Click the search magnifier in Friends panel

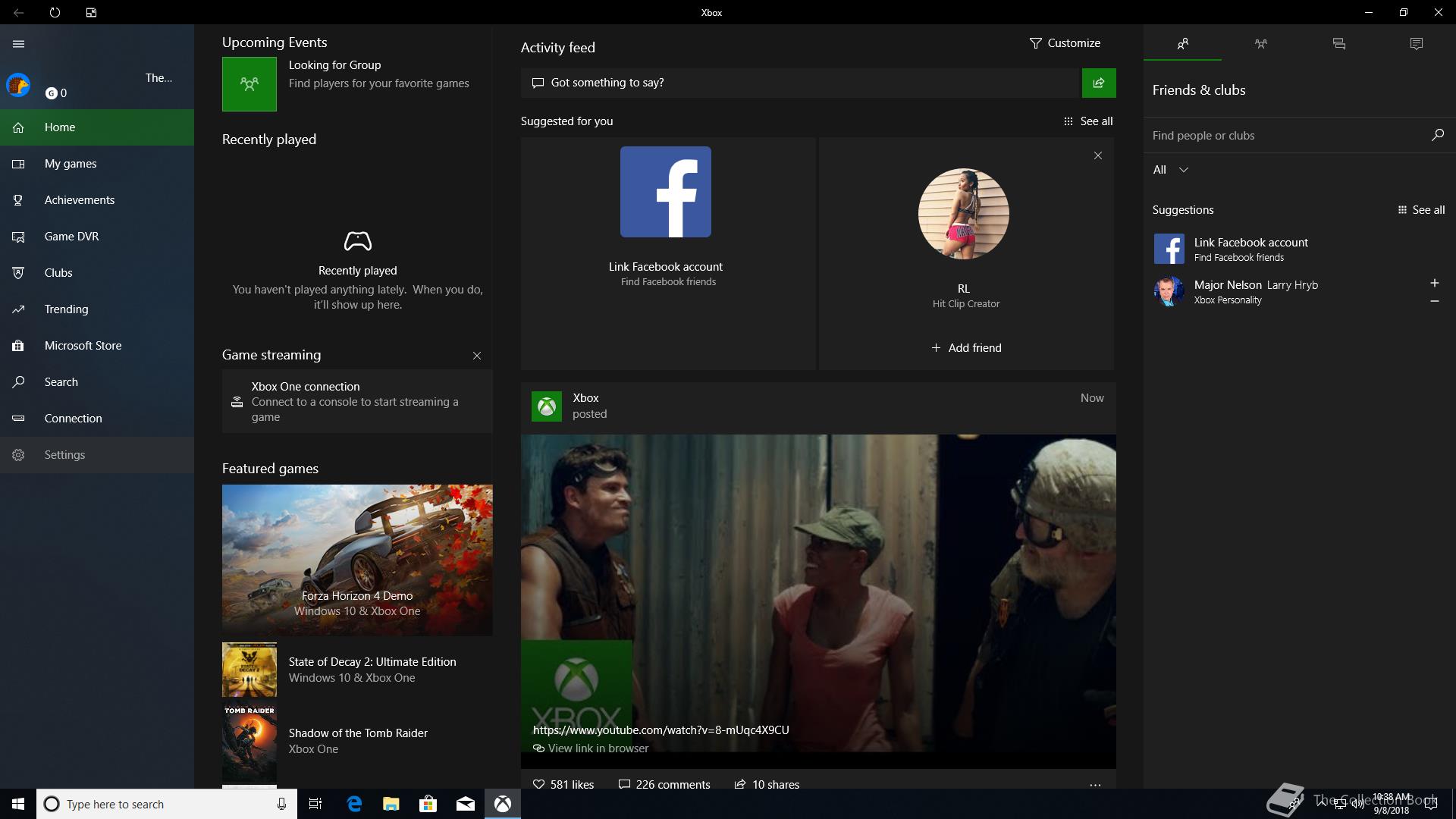pyautogui.click(x=1437, y=135)
